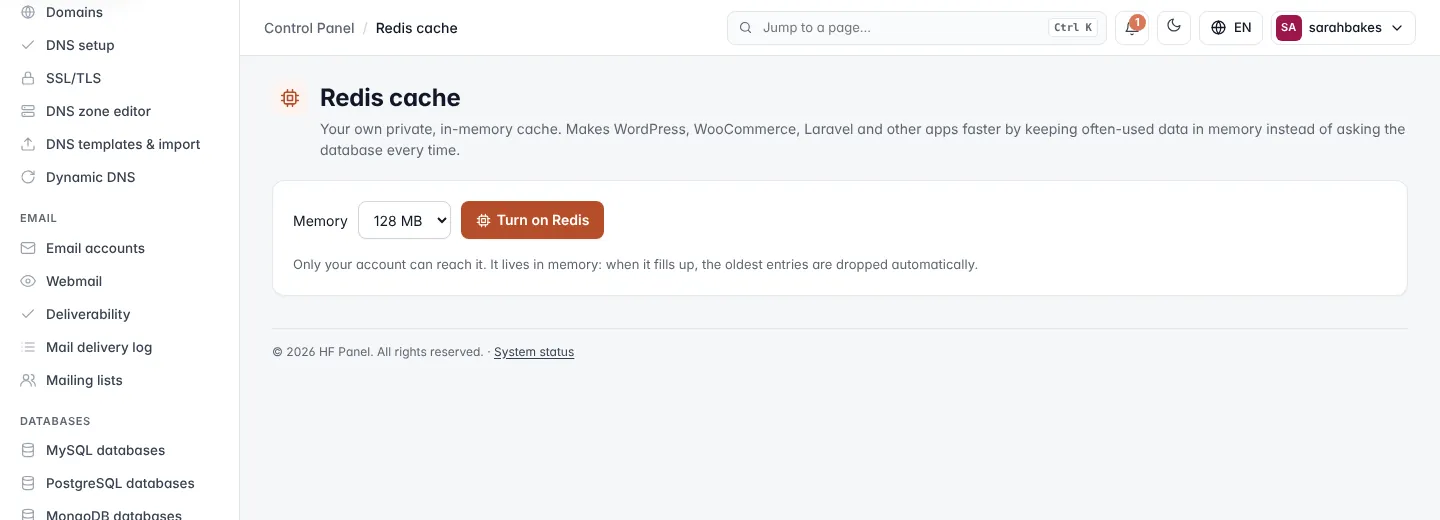This screenshot has width=1440, height=520.
Task: Open the Memory 128 MB dropdown
Action: [x=404, y=220]
